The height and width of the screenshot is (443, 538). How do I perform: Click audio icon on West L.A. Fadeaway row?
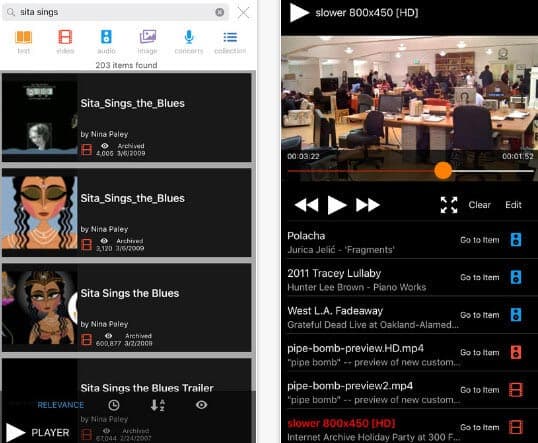[516, 315]
